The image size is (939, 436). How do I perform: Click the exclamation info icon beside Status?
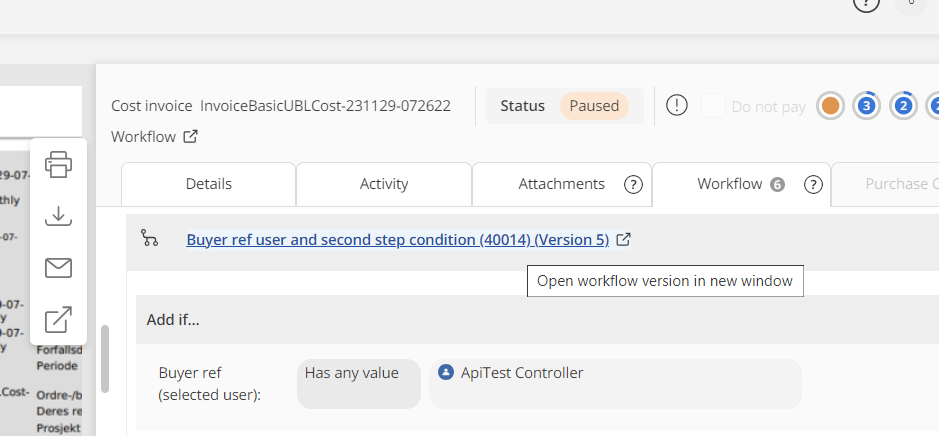[x=677, y=105]
